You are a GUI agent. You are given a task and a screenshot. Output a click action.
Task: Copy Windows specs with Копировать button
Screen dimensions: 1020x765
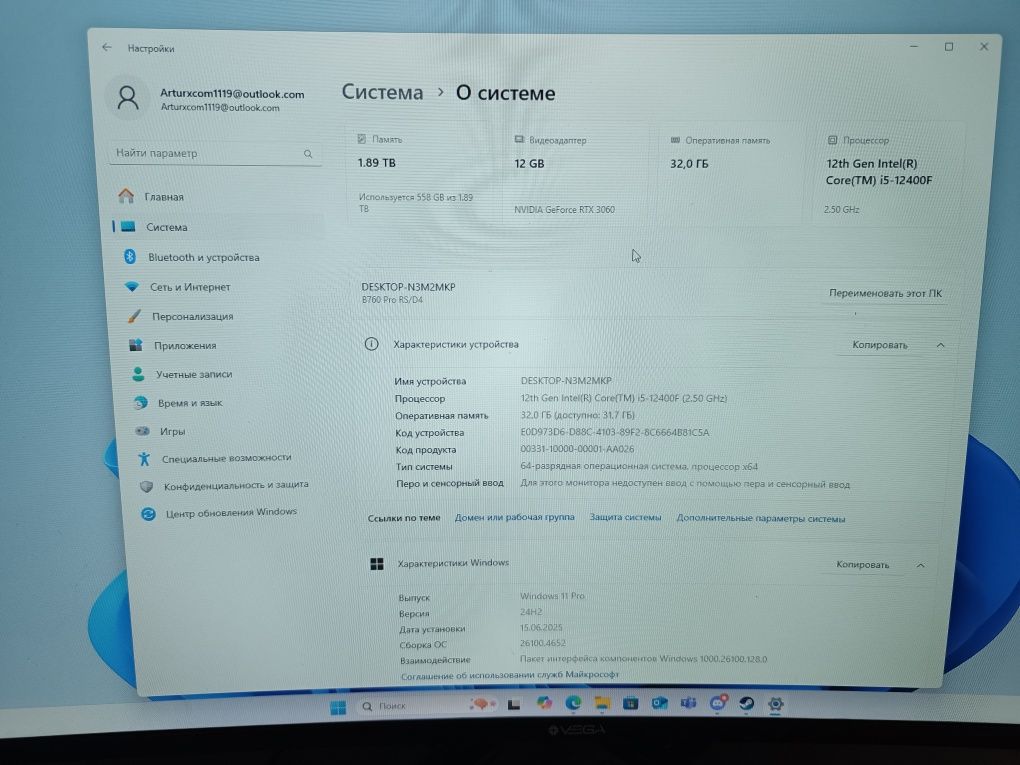click(x=863, y=565)
